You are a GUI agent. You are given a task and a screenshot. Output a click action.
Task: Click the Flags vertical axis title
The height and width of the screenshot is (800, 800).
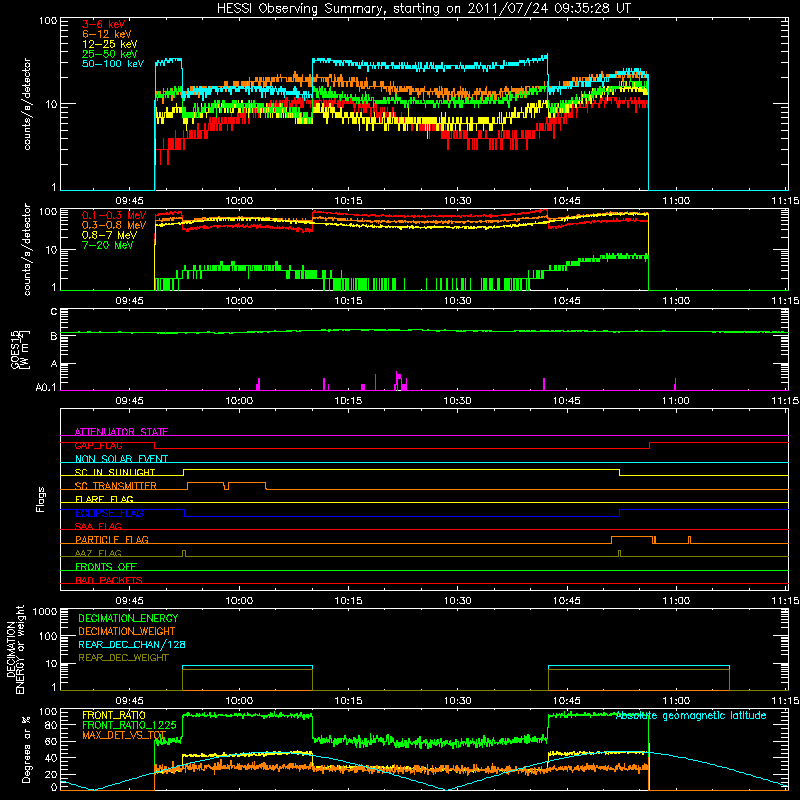point(41,499)
